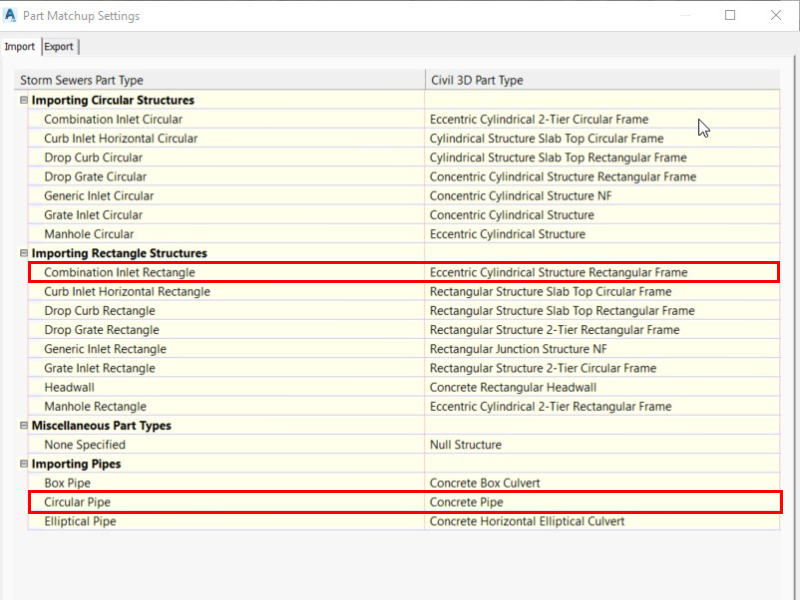The height and width of the screenshot is (600, 800).
Task: Click the Eccentric Cylindrical 2-Tier Rectangular Frame value
Action: pyautogui.click(x=551, y=406)
